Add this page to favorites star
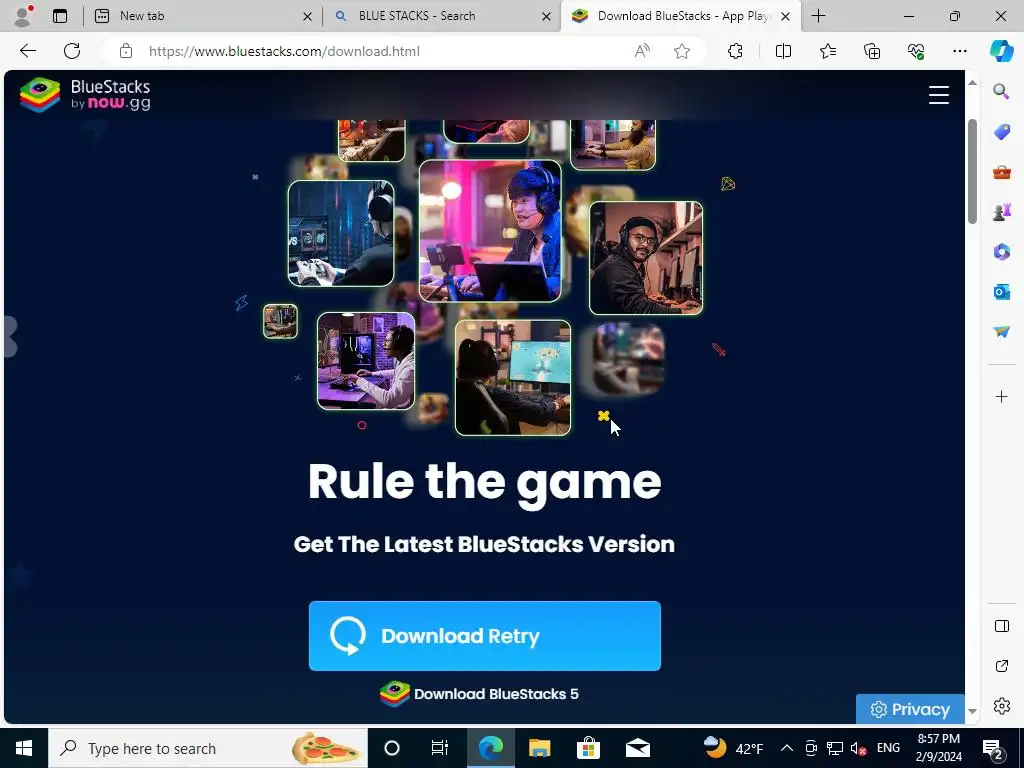This screenshot has width=1024, height=768. pyautogui.click(x=682, y=51)
